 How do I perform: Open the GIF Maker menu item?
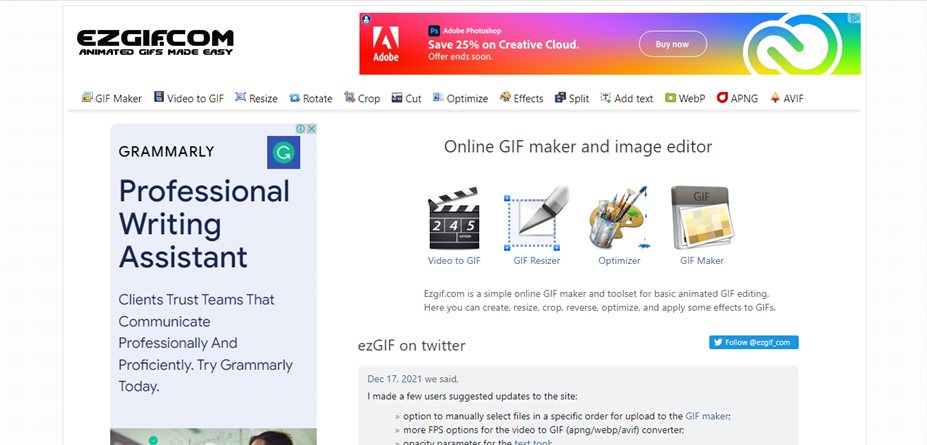[112, 98]
